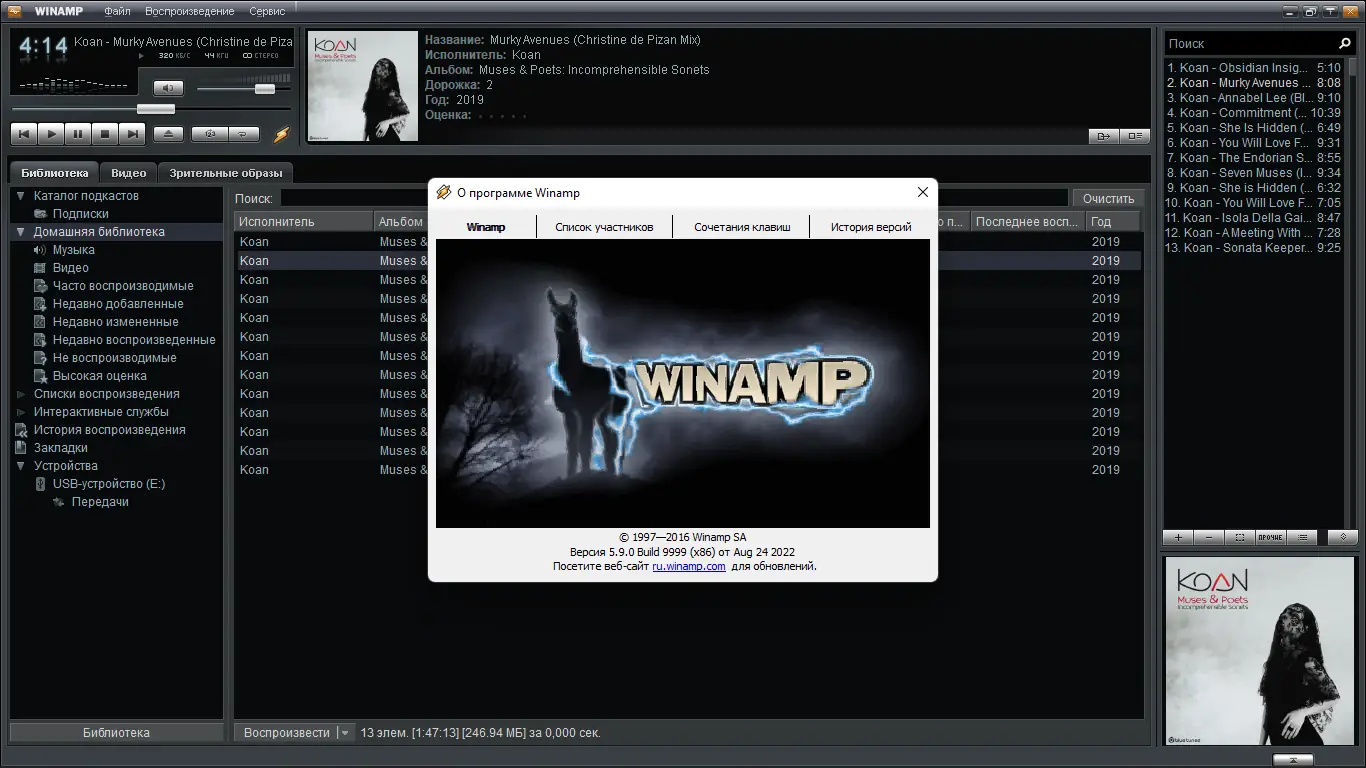Viewport: 1366px width, 768px height.
Task: Expand the Интерактивные службы node
Action: [x=20, y=412]
